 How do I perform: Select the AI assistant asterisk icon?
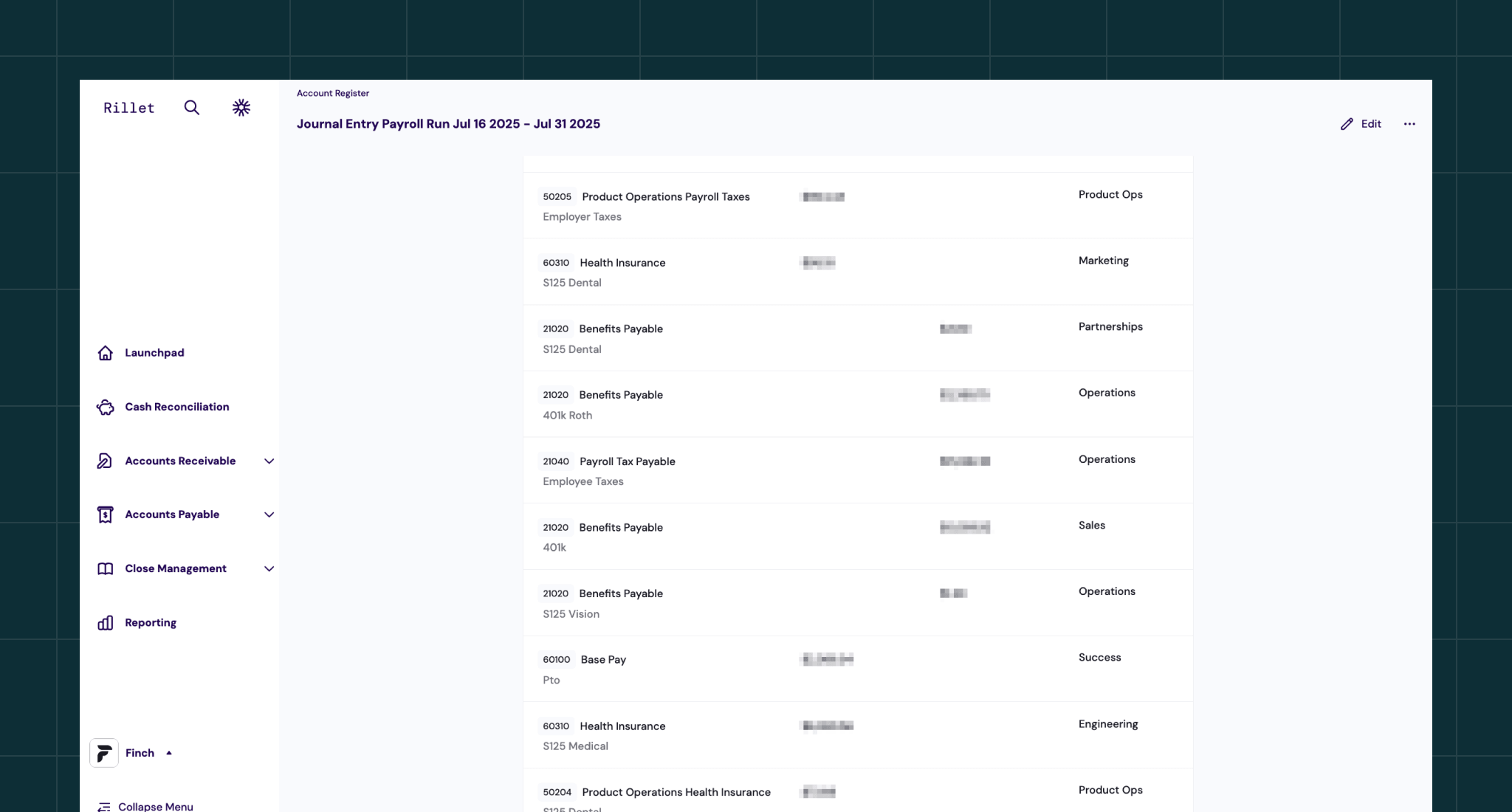241,108
